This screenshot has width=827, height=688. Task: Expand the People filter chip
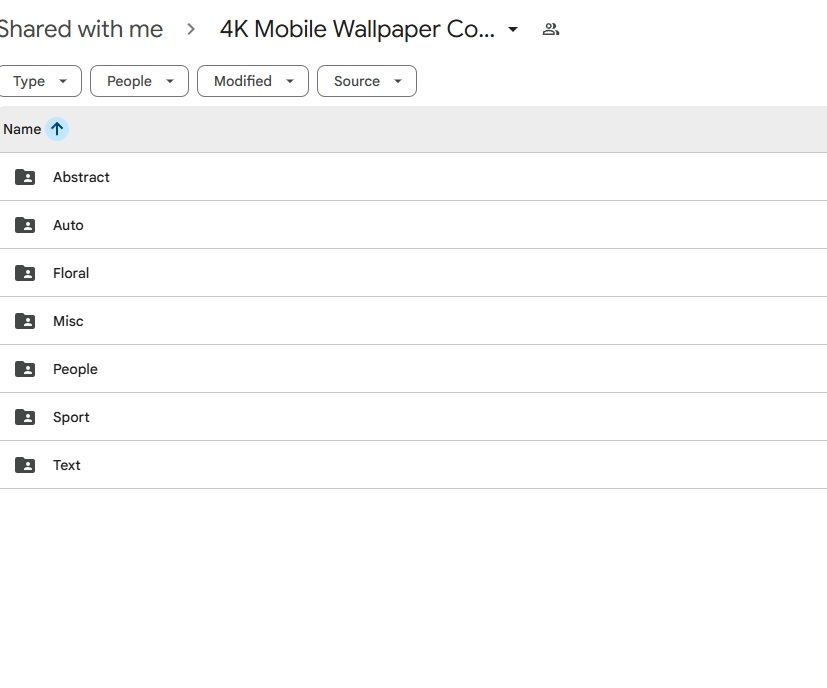(138, 81)
